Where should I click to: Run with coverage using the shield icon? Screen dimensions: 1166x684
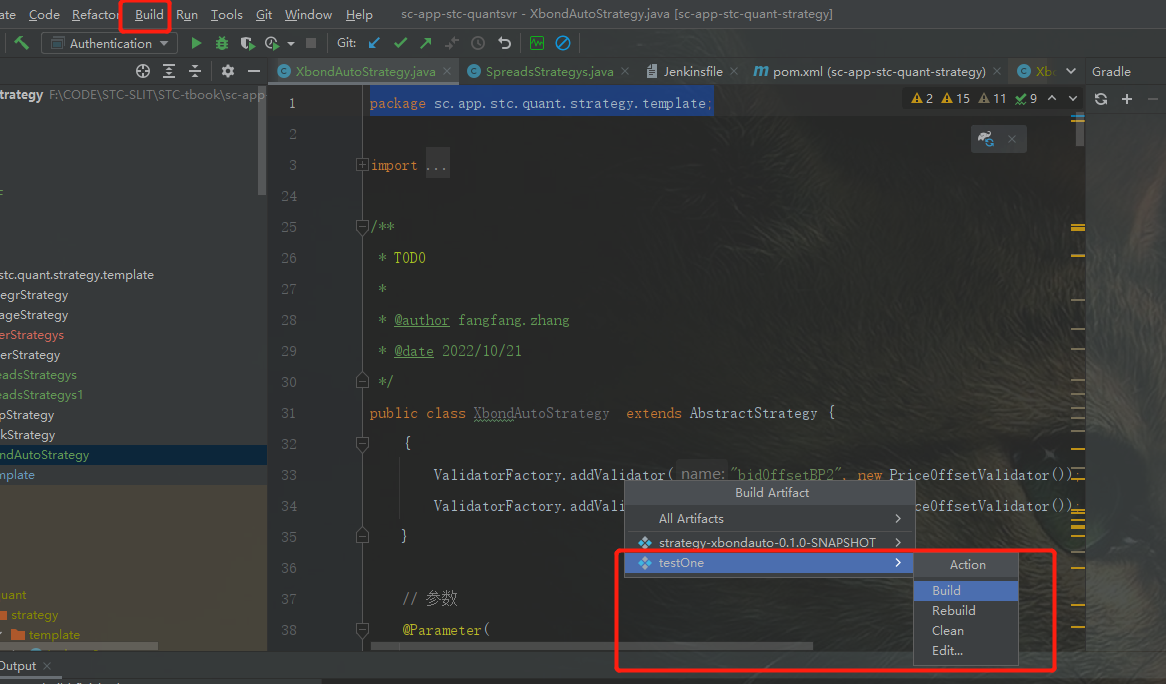point(247,43)
